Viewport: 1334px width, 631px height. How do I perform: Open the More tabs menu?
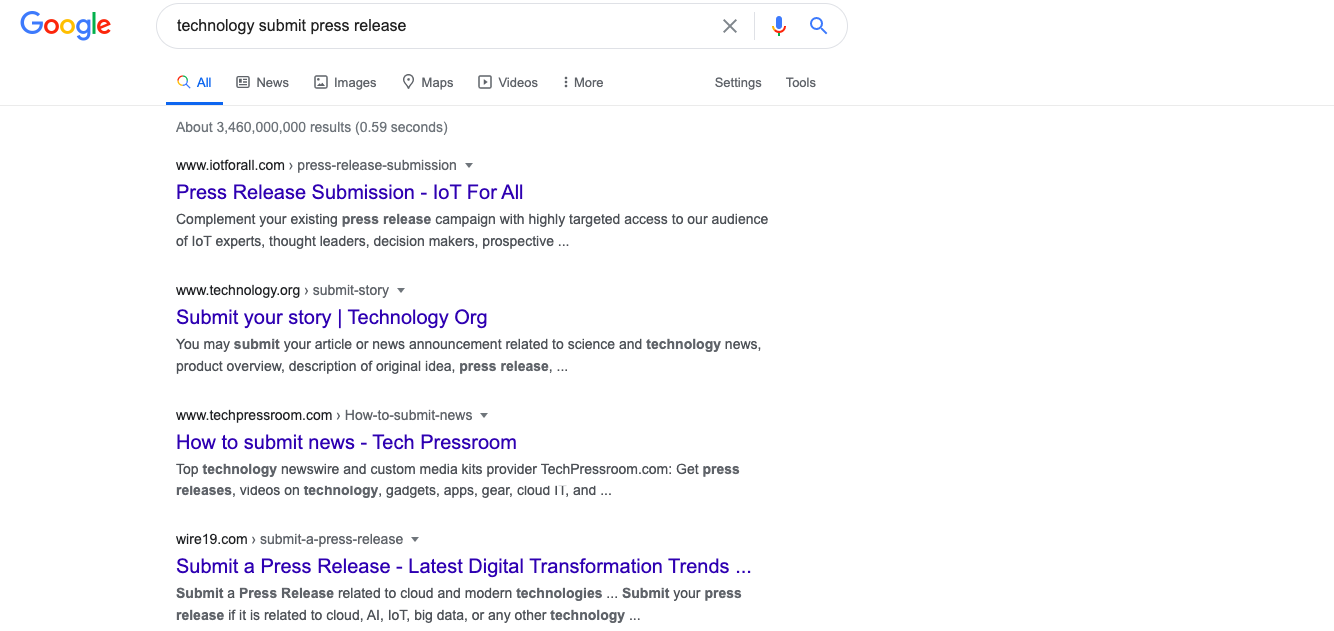(583, 83)
